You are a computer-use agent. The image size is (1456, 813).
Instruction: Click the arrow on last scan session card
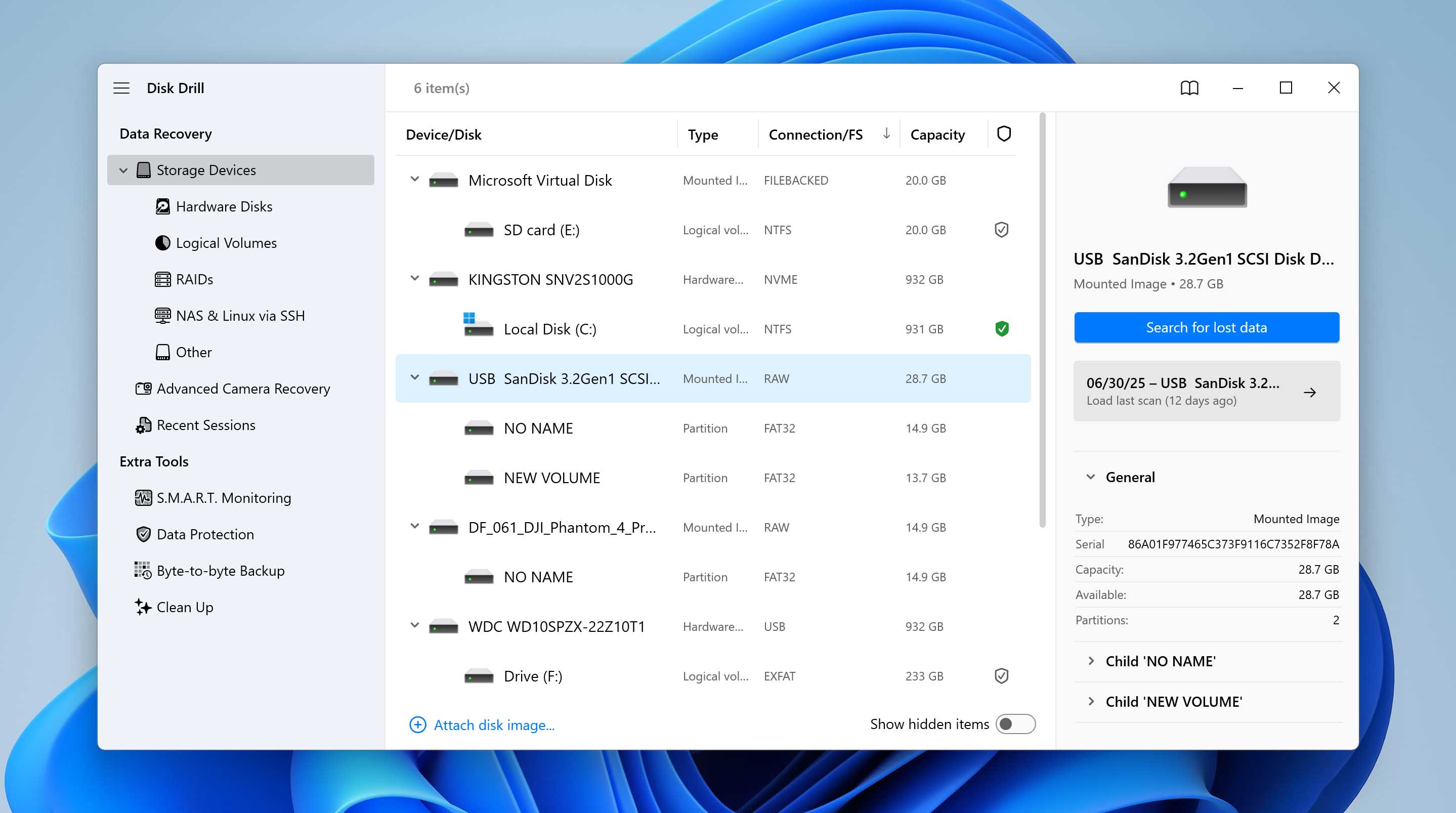[x=1310, y=392]
